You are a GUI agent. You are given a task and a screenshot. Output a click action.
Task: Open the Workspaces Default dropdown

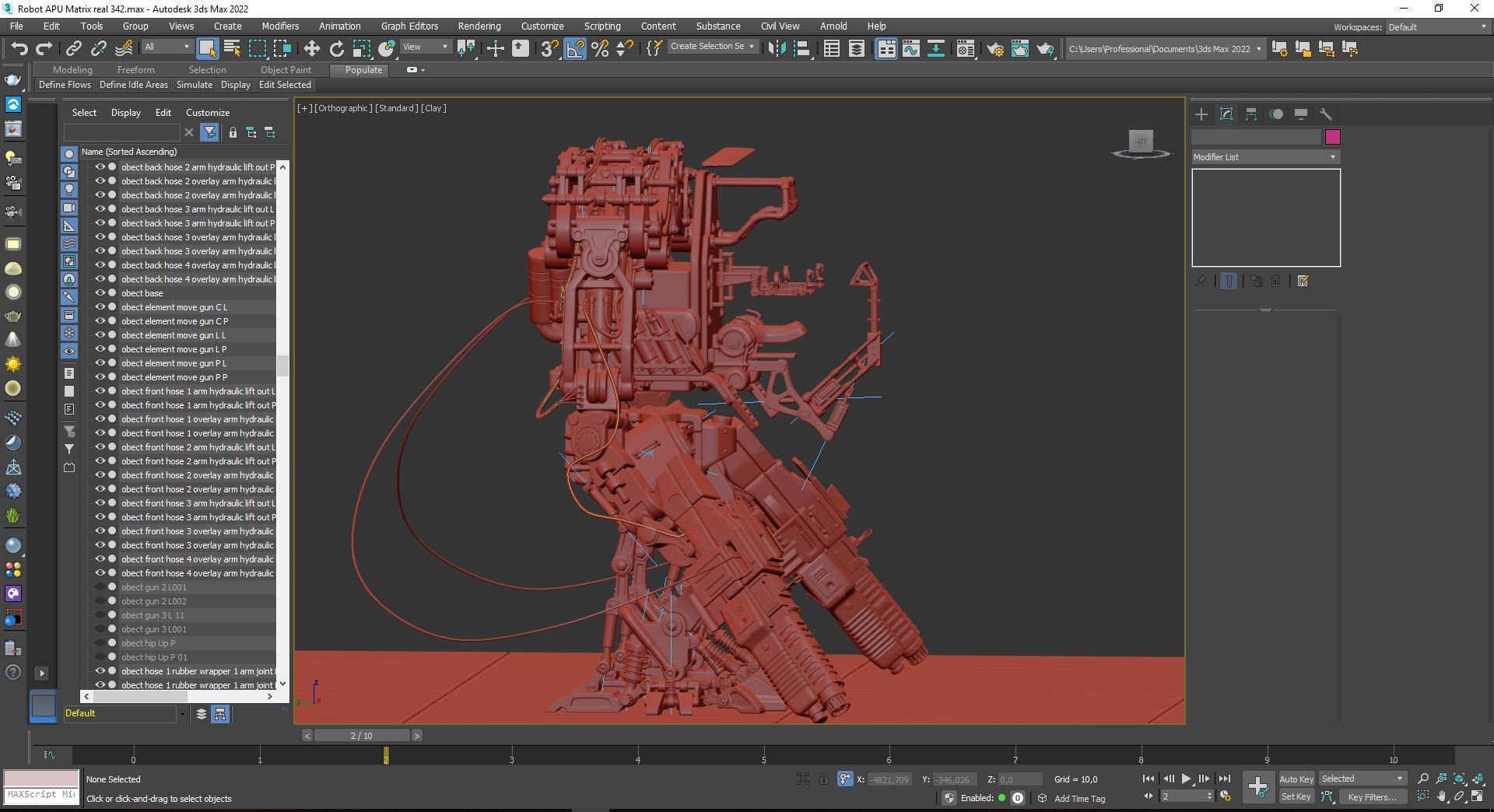click(x=1437, y=27)
